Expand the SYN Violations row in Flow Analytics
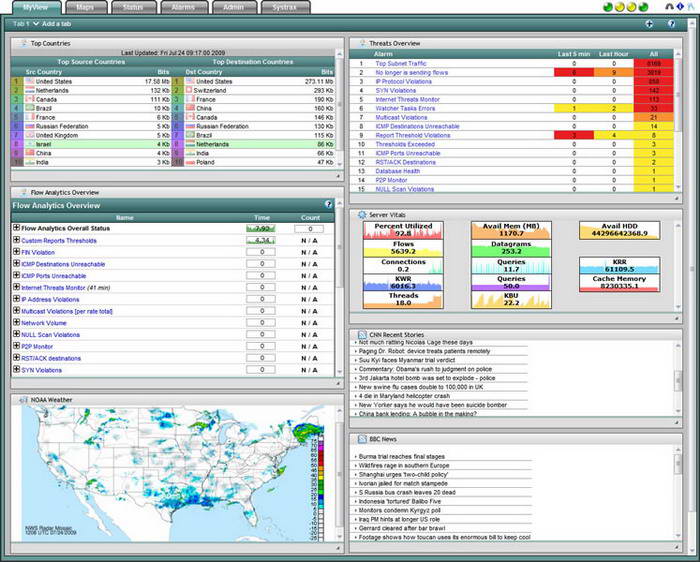Viewport: 700px width, 562px height. tap(17, 370)
